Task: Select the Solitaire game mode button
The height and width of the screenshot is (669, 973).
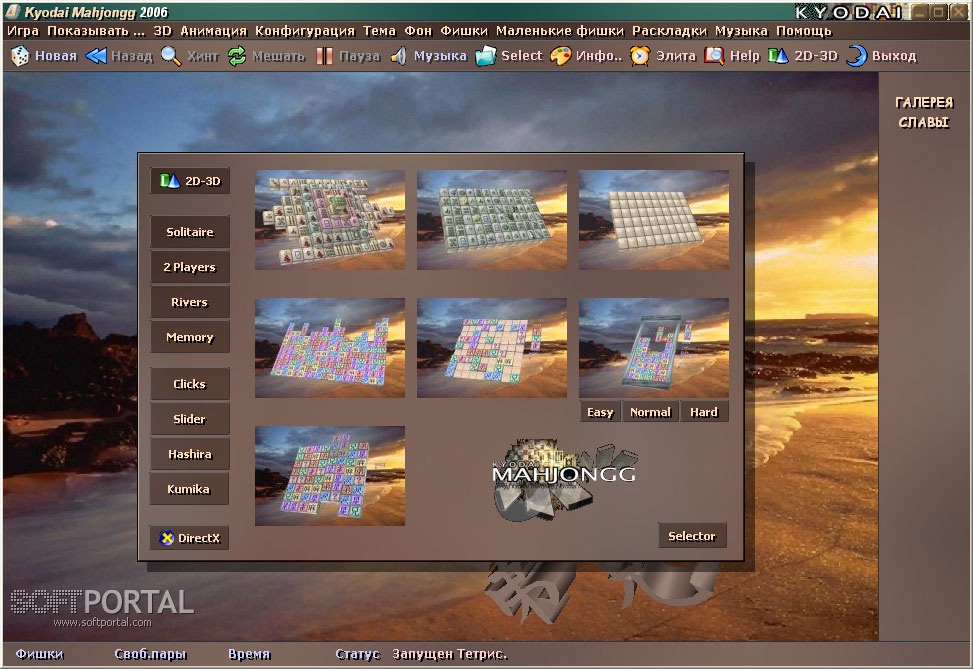Action: click(x=190, y=232)
